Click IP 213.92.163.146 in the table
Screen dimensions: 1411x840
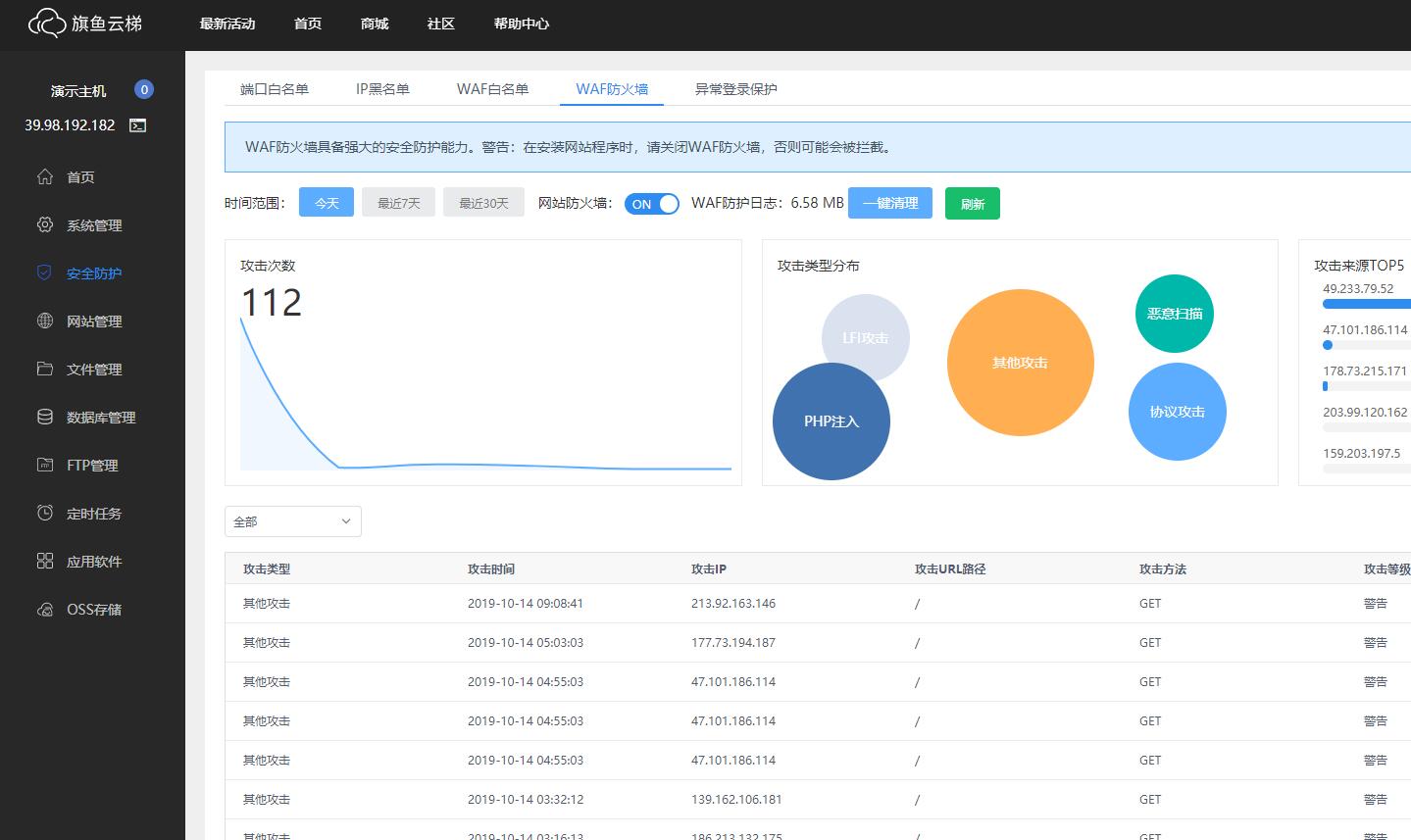[x=733, y=604]
